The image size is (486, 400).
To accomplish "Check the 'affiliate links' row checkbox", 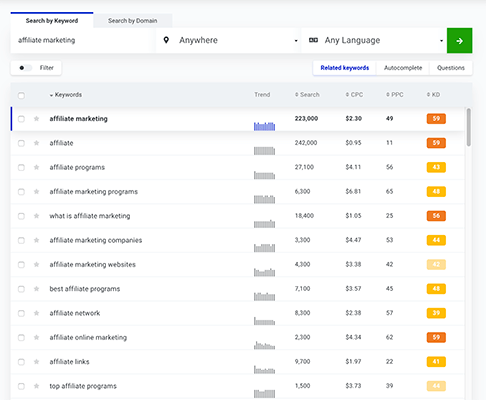I will pyautogui.click(x=21, y=362).
